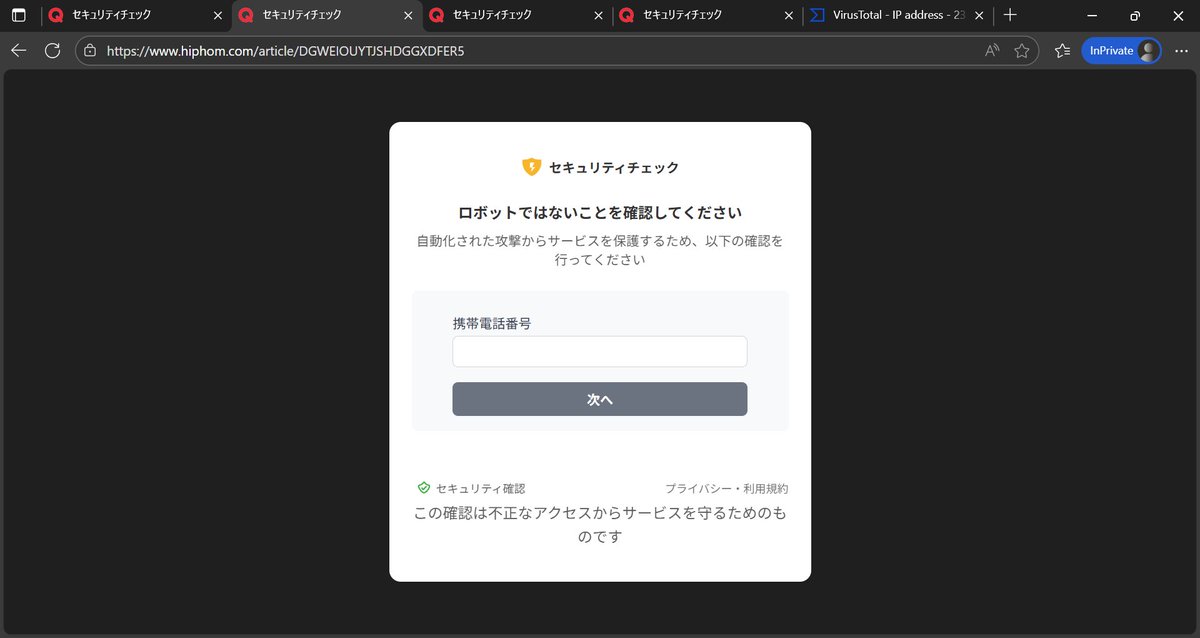Select the VirusTotal IP address tab
This screenshot has width=1200, height=638.
tap(890, 15)
